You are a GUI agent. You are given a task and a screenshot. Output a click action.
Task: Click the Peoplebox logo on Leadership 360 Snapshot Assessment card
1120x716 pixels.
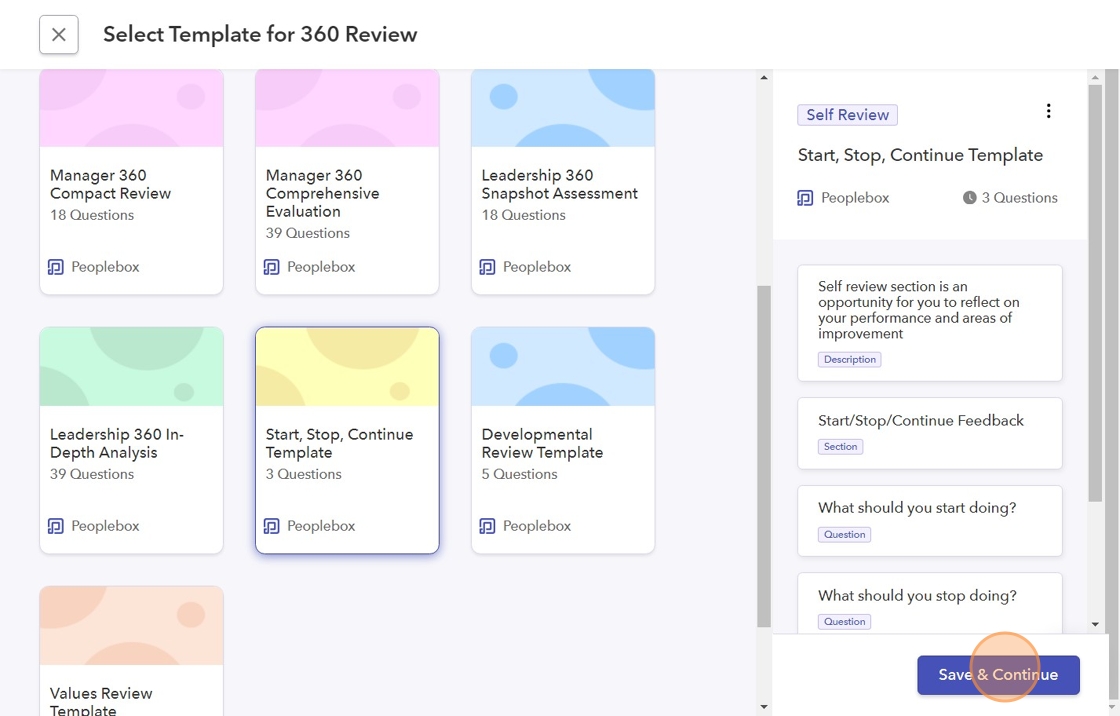point(487,267)
